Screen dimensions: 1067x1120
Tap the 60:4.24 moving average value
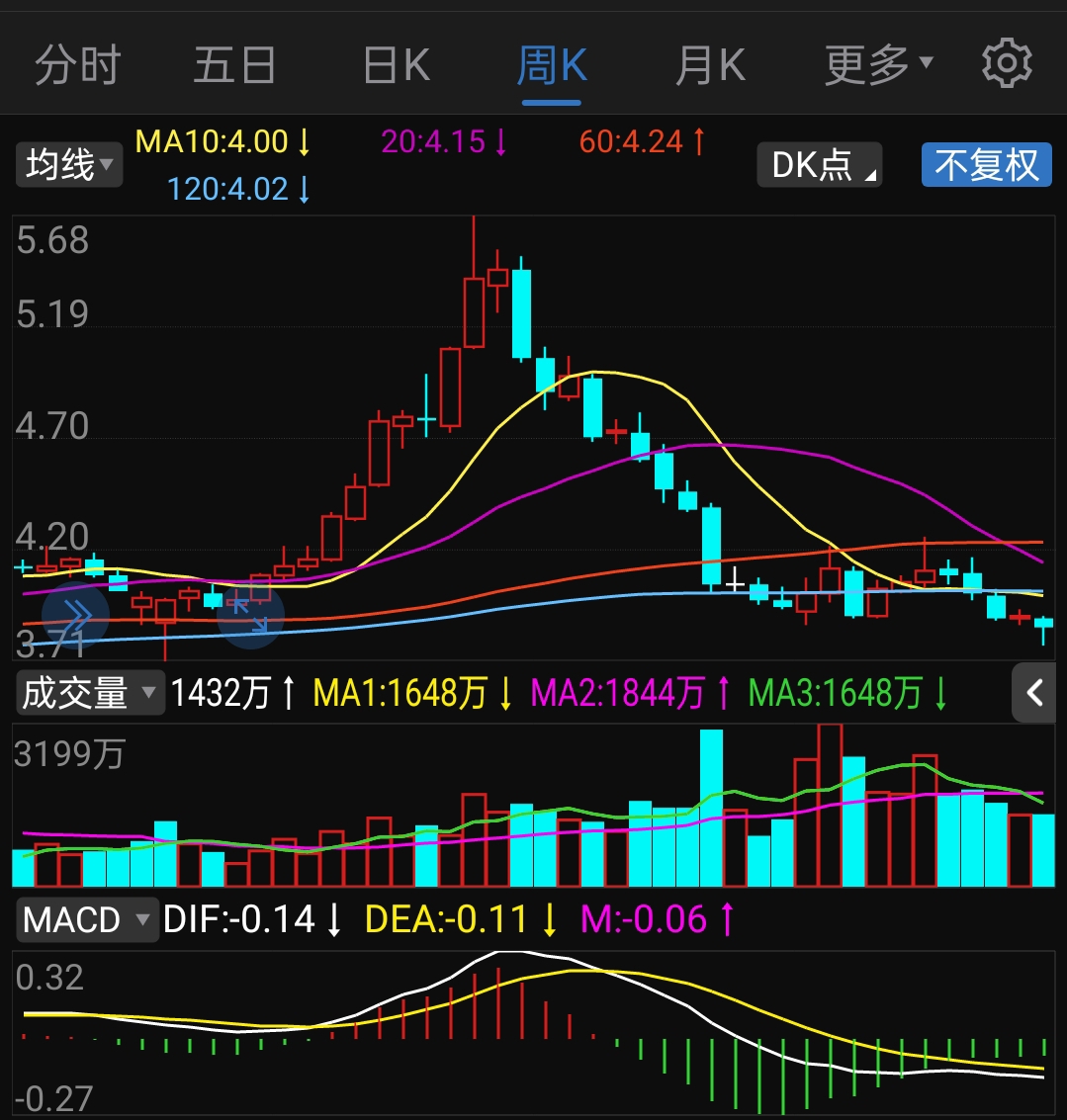642,141
